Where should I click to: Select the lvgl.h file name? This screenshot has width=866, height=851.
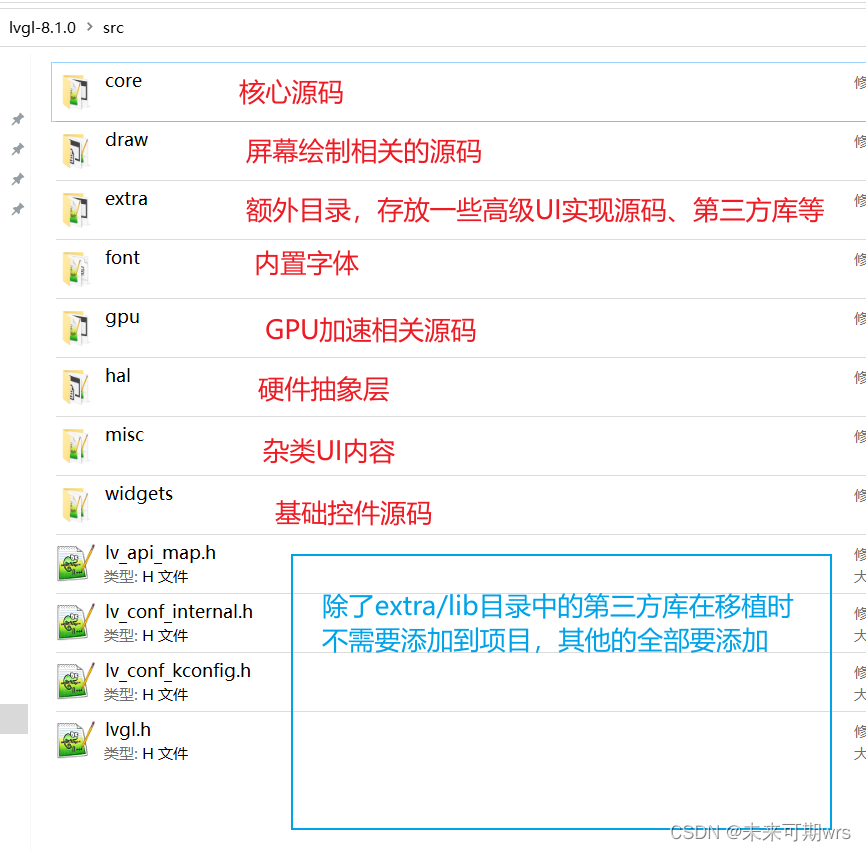[128, 730]
